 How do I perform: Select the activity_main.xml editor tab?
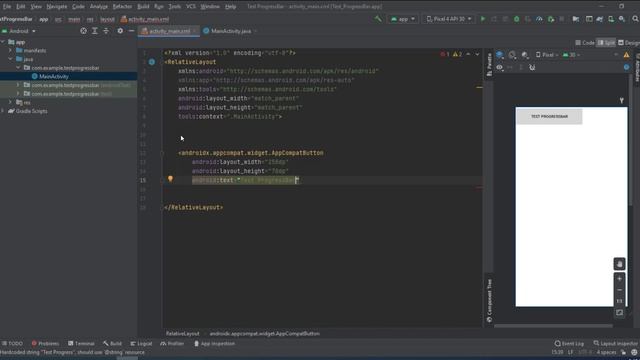pyautogui.click(x=169, y=31)
